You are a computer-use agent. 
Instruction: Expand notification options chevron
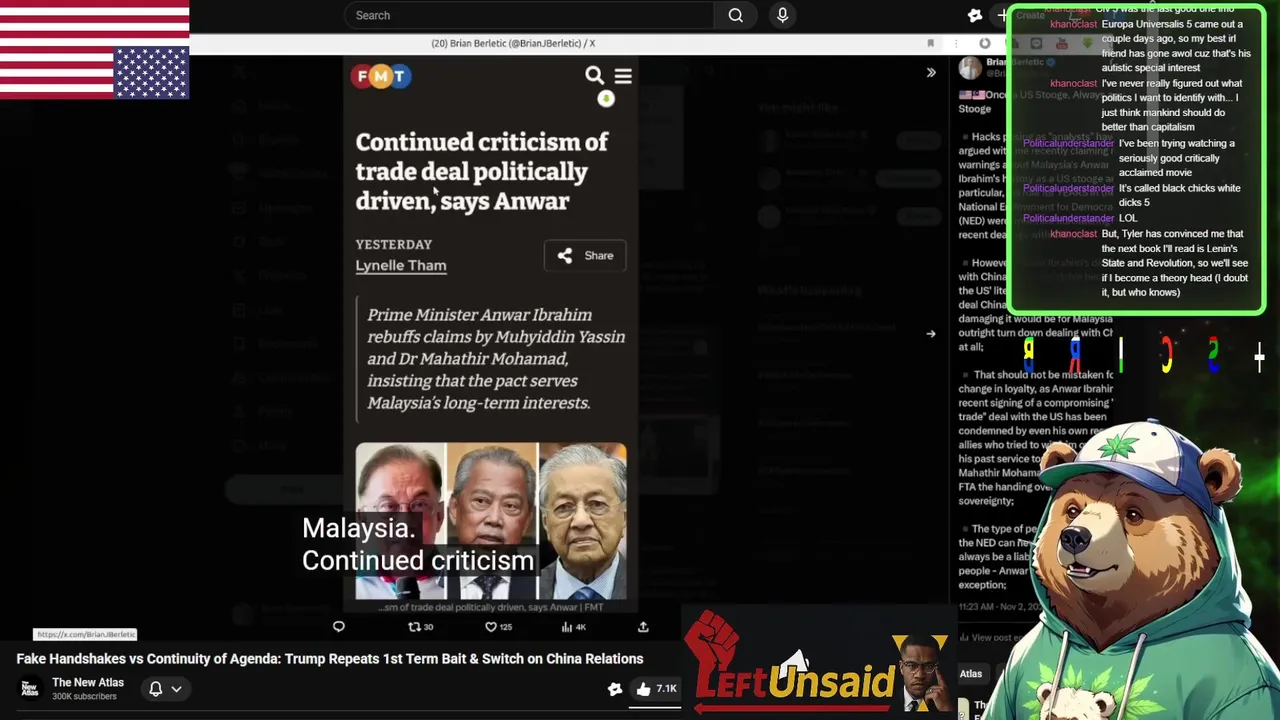click(x=176, y=689)
